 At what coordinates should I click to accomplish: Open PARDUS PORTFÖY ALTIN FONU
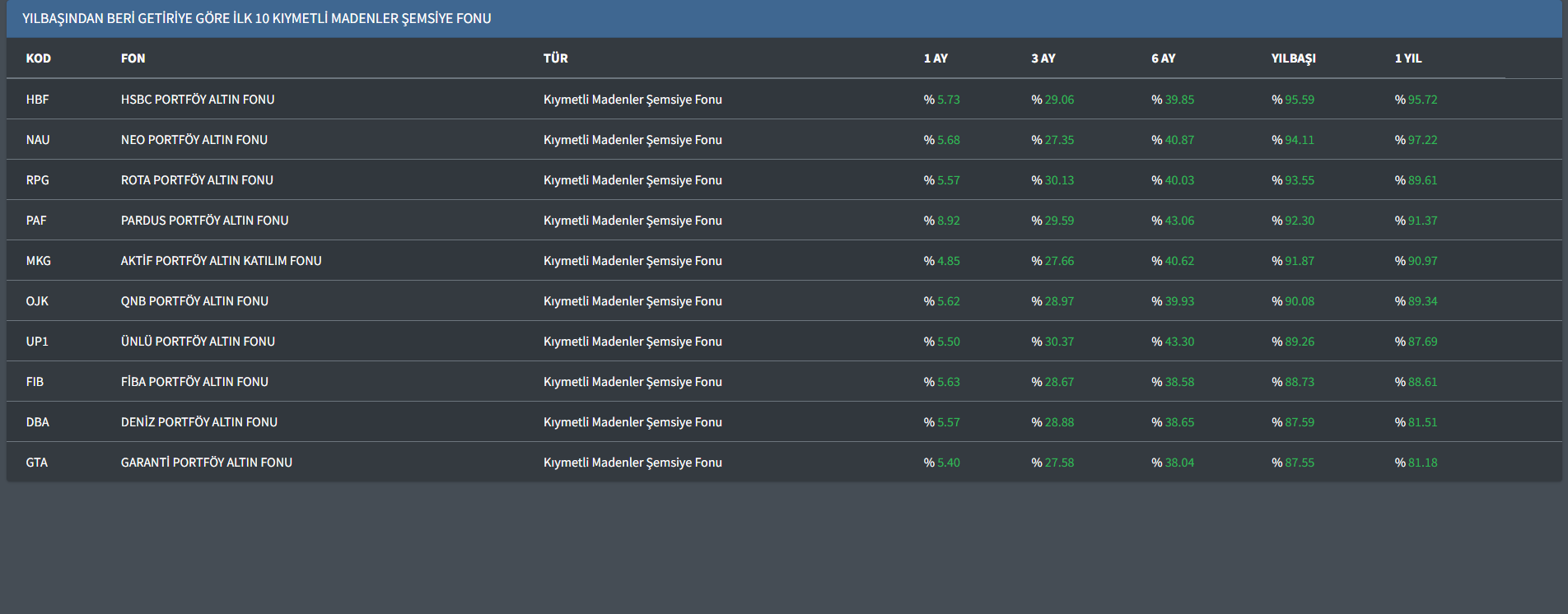tap(204, 221)
